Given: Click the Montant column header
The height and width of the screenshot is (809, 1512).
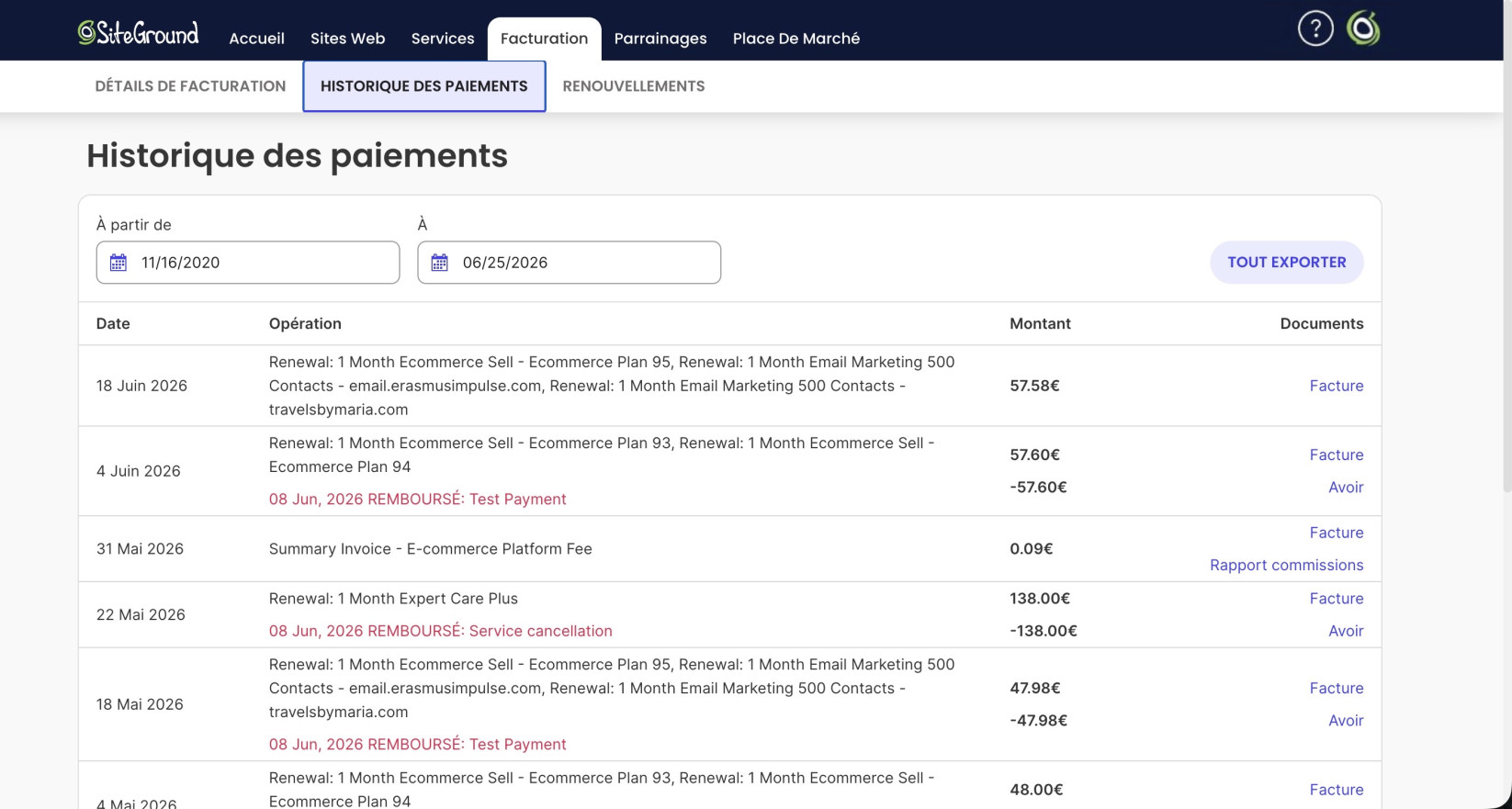Looking at the screenshot, I should point(1040,323).
